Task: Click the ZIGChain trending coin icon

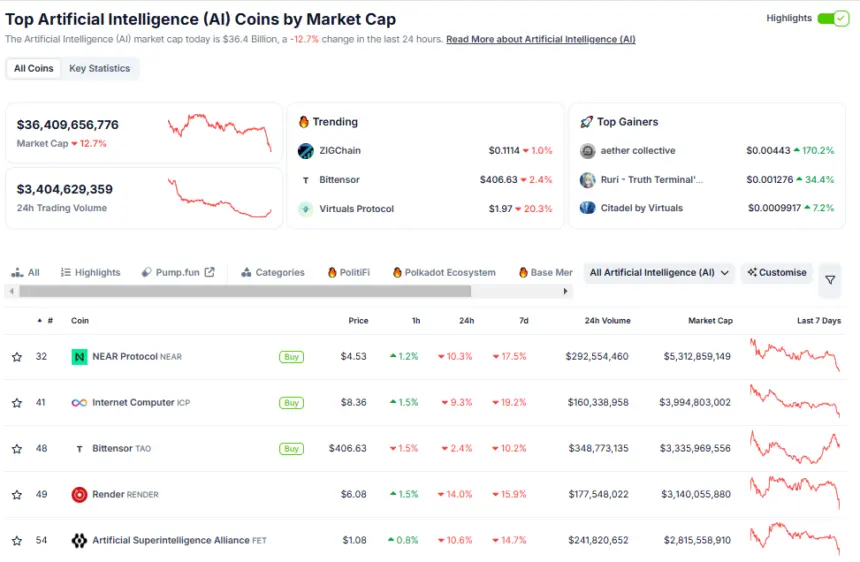Action: (x=306, y=151)
